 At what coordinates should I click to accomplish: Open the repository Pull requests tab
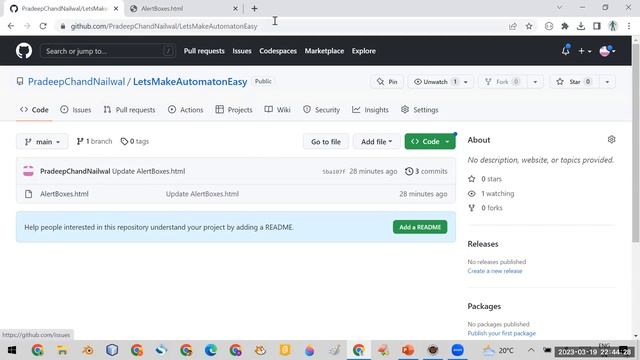coord(129,110)
